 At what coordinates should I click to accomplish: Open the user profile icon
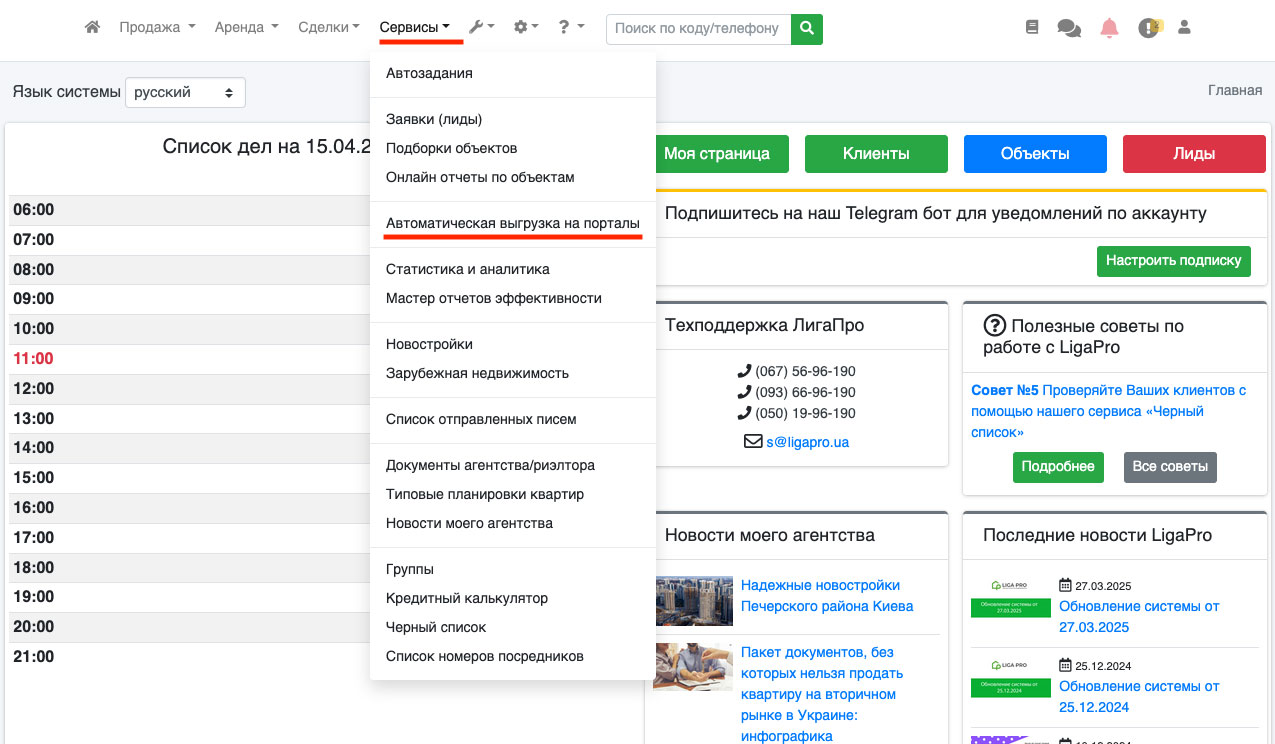(x=1185, y=28)
